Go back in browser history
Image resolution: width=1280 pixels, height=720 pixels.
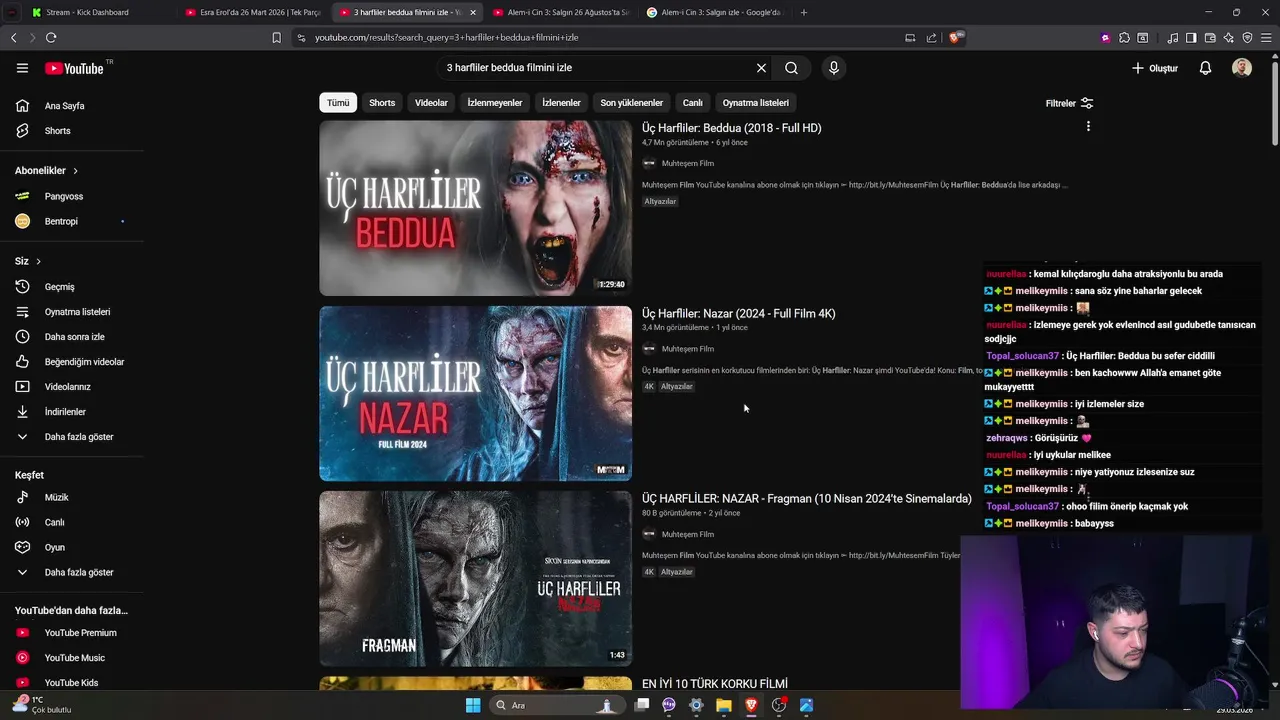point(14,37)
